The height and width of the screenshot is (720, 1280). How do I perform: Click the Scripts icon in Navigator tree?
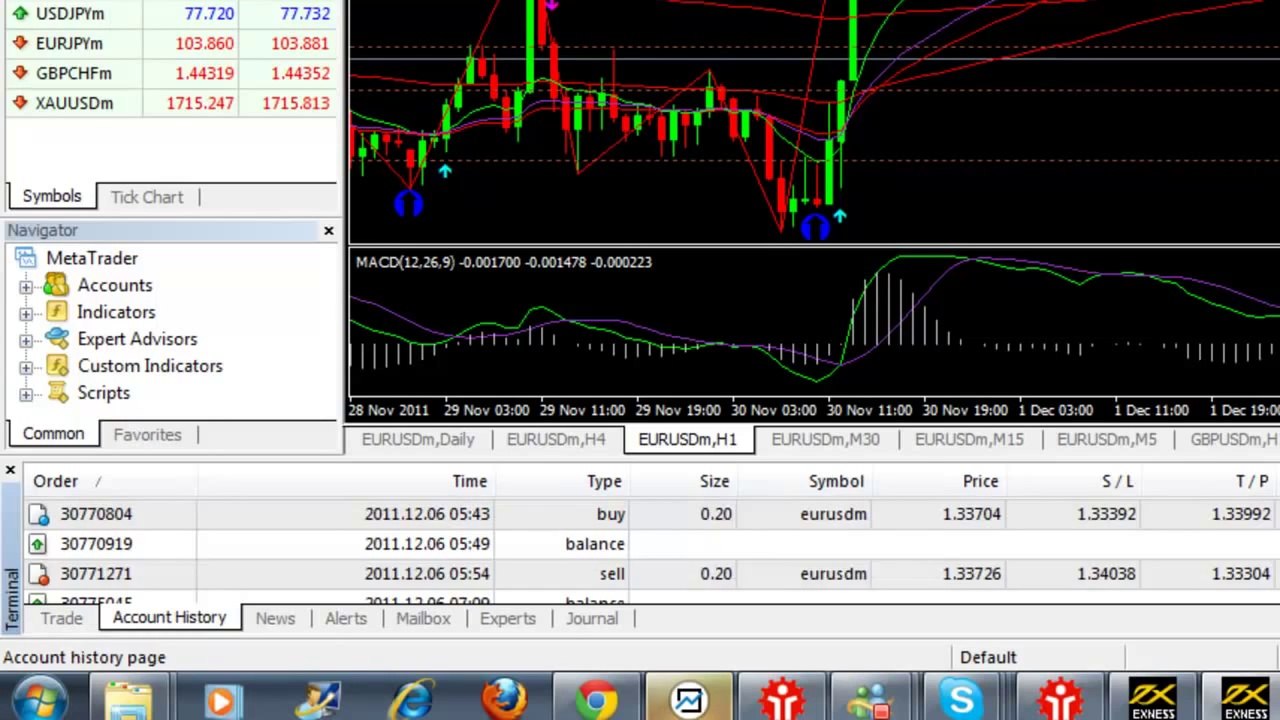tap(57, 393)
